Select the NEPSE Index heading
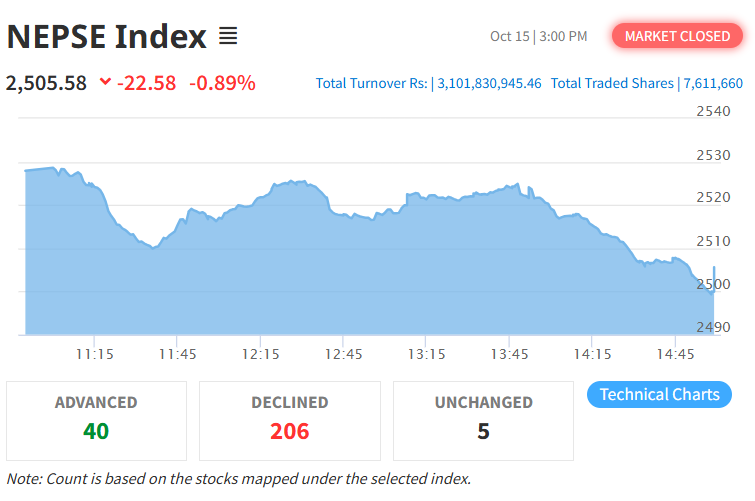Viewport: 755px width, 501px height. tap(106, 37)
